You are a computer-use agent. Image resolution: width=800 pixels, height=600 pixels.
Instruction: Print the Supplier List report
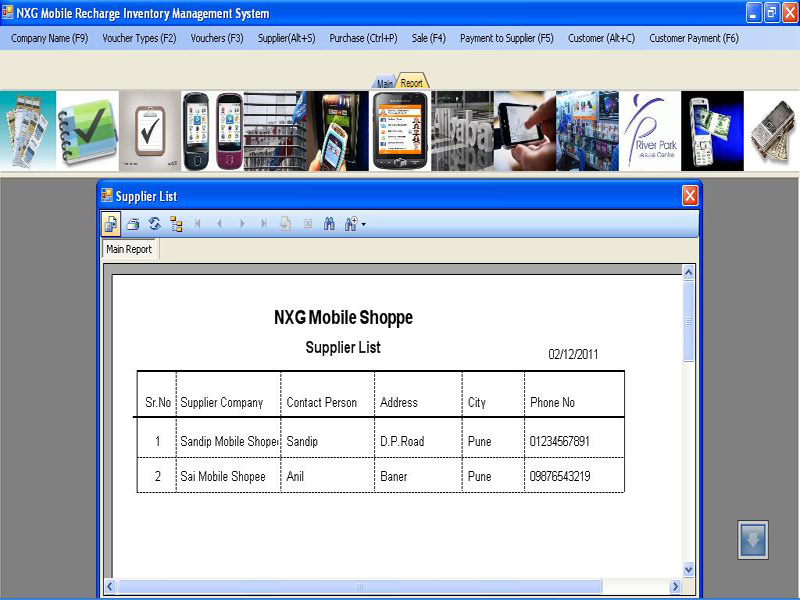(x=133, y=224)
